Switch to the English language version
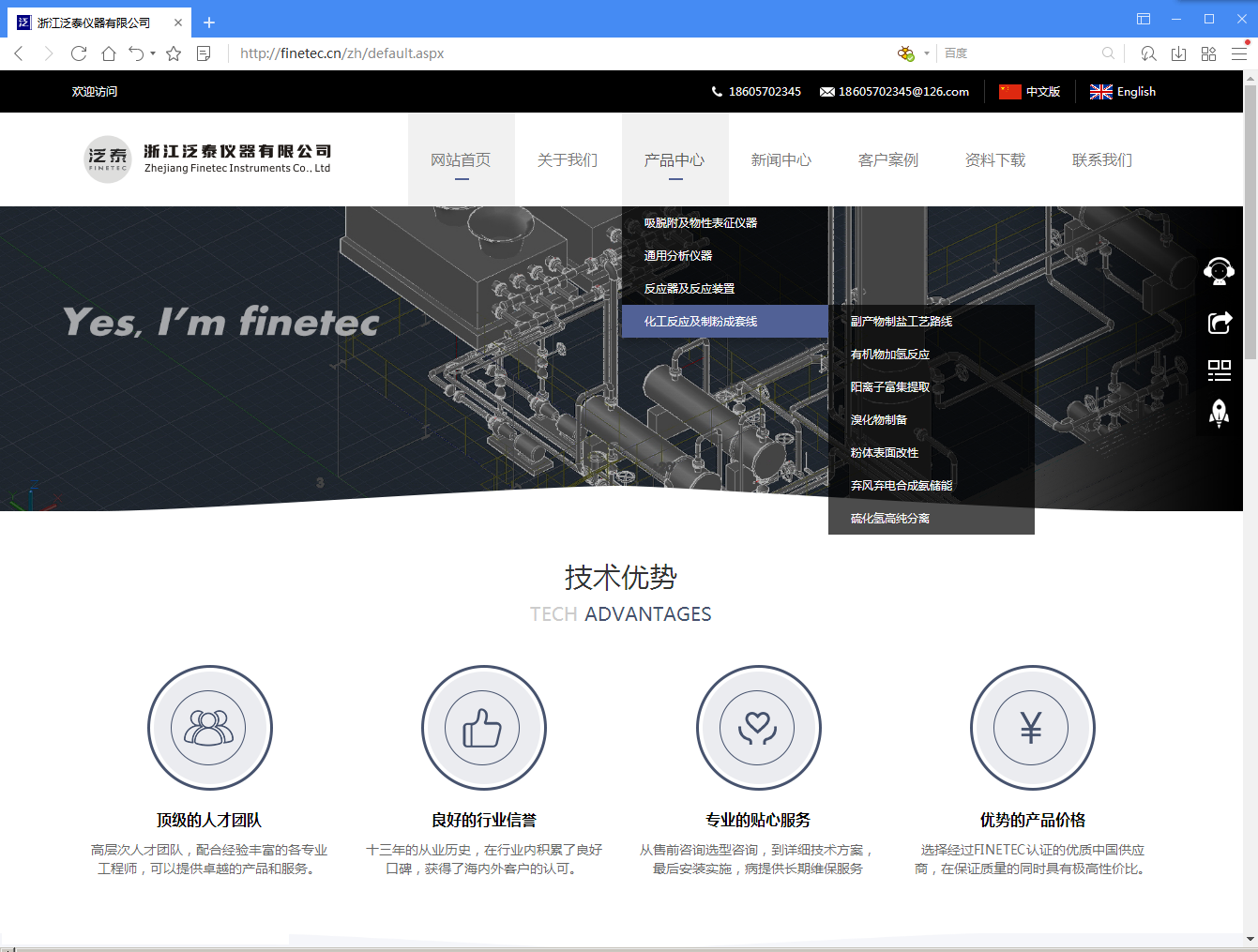This screenshot has height=952, width=1258. point(1123,92)
